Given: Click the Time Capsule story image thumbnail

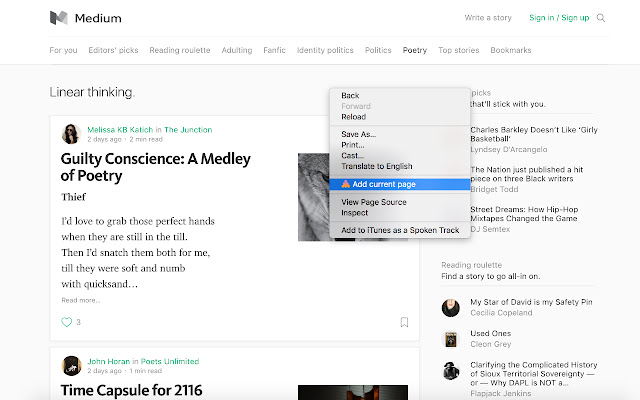Looking at the screenshot, I should (x=353, y=392).
